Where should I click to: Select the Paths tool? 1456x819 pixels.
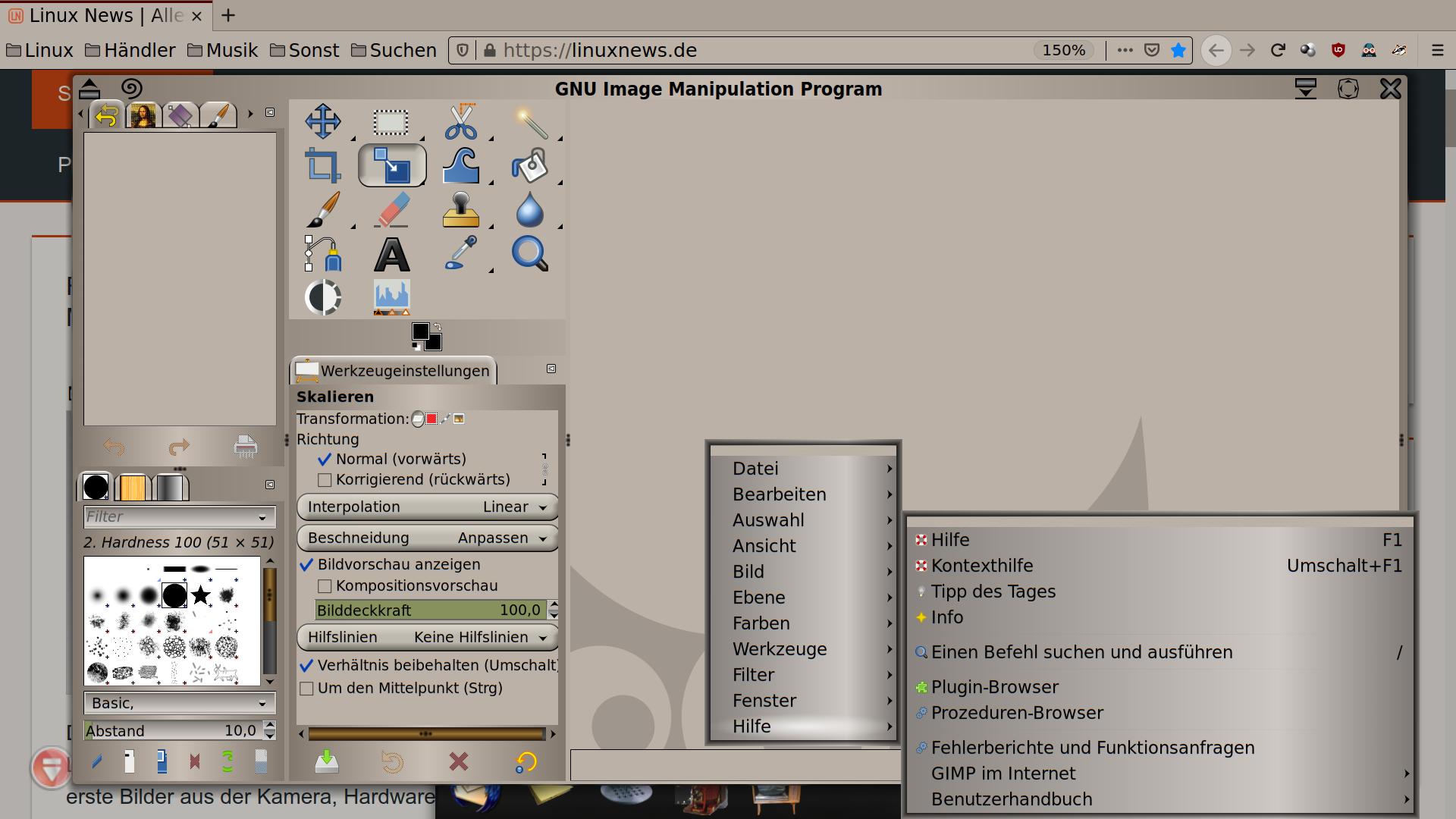coord(322,253)
